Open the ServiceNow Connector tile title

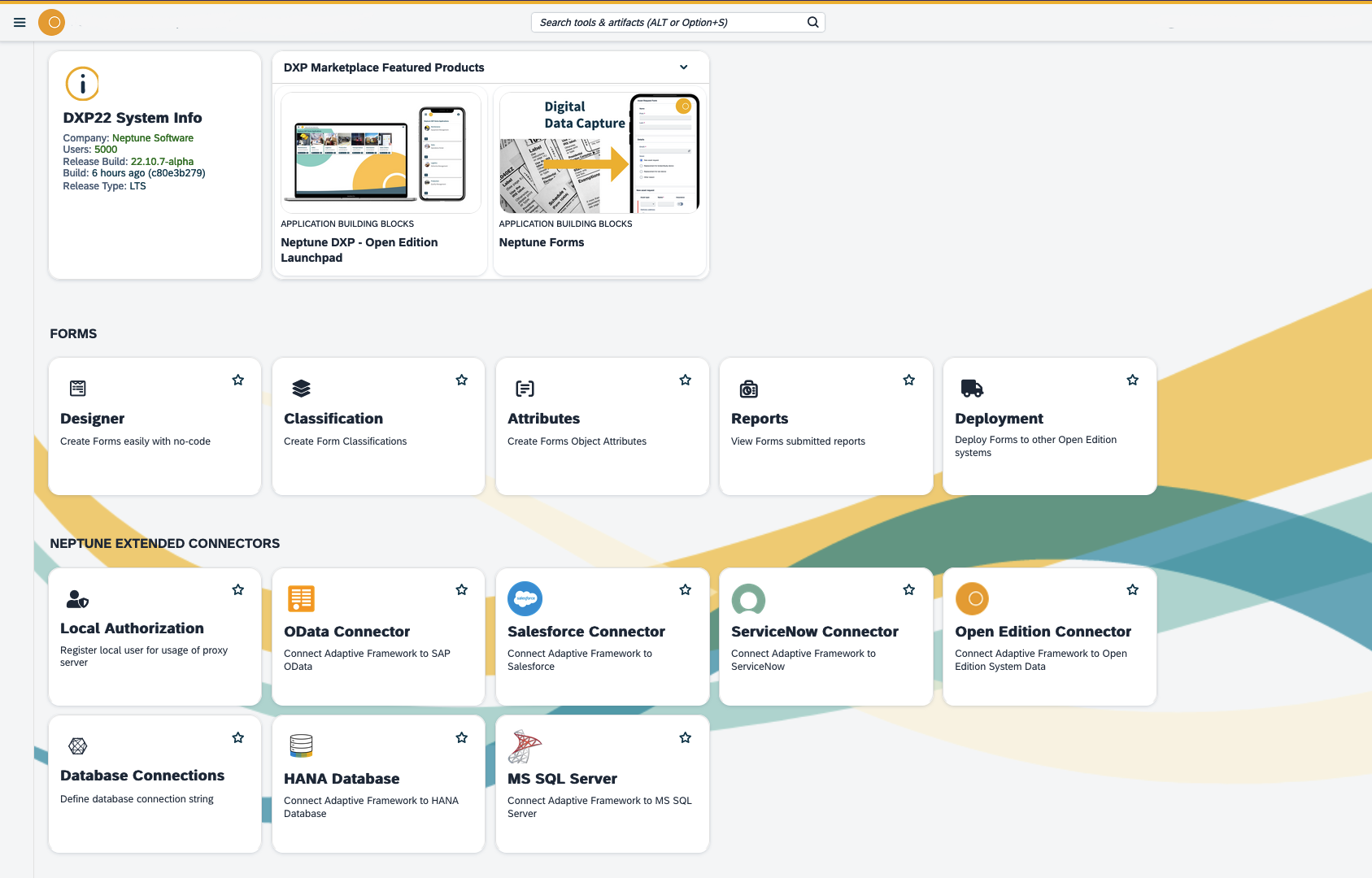[x=815, y=632]
